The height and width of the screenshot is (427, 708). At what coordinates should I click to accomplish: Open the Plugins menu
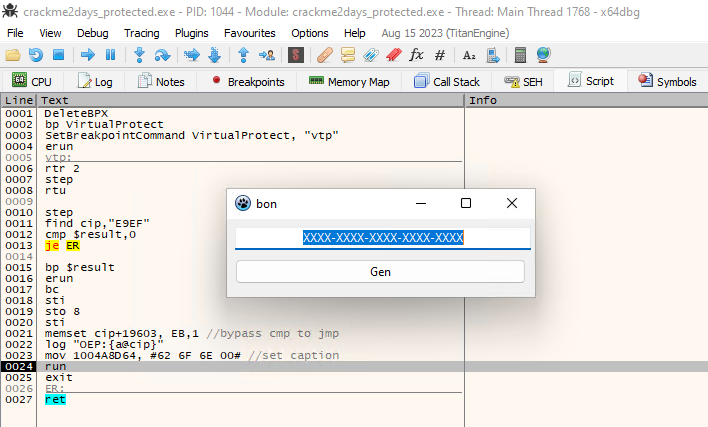(191, 33)
